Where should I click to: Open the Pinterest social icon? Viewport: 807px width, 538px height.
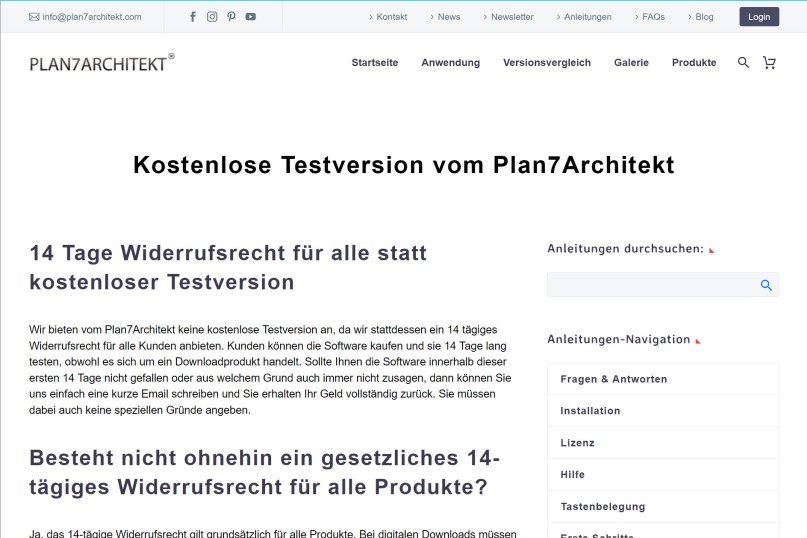[x=231, y=16]
